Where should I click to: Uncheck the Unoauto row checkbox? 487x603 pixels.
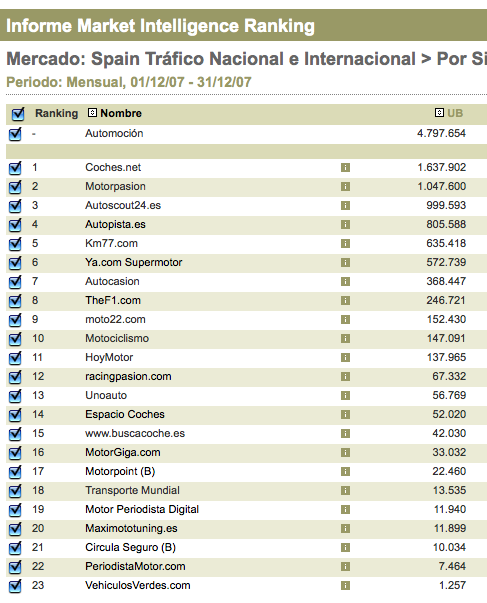(15, 396)
